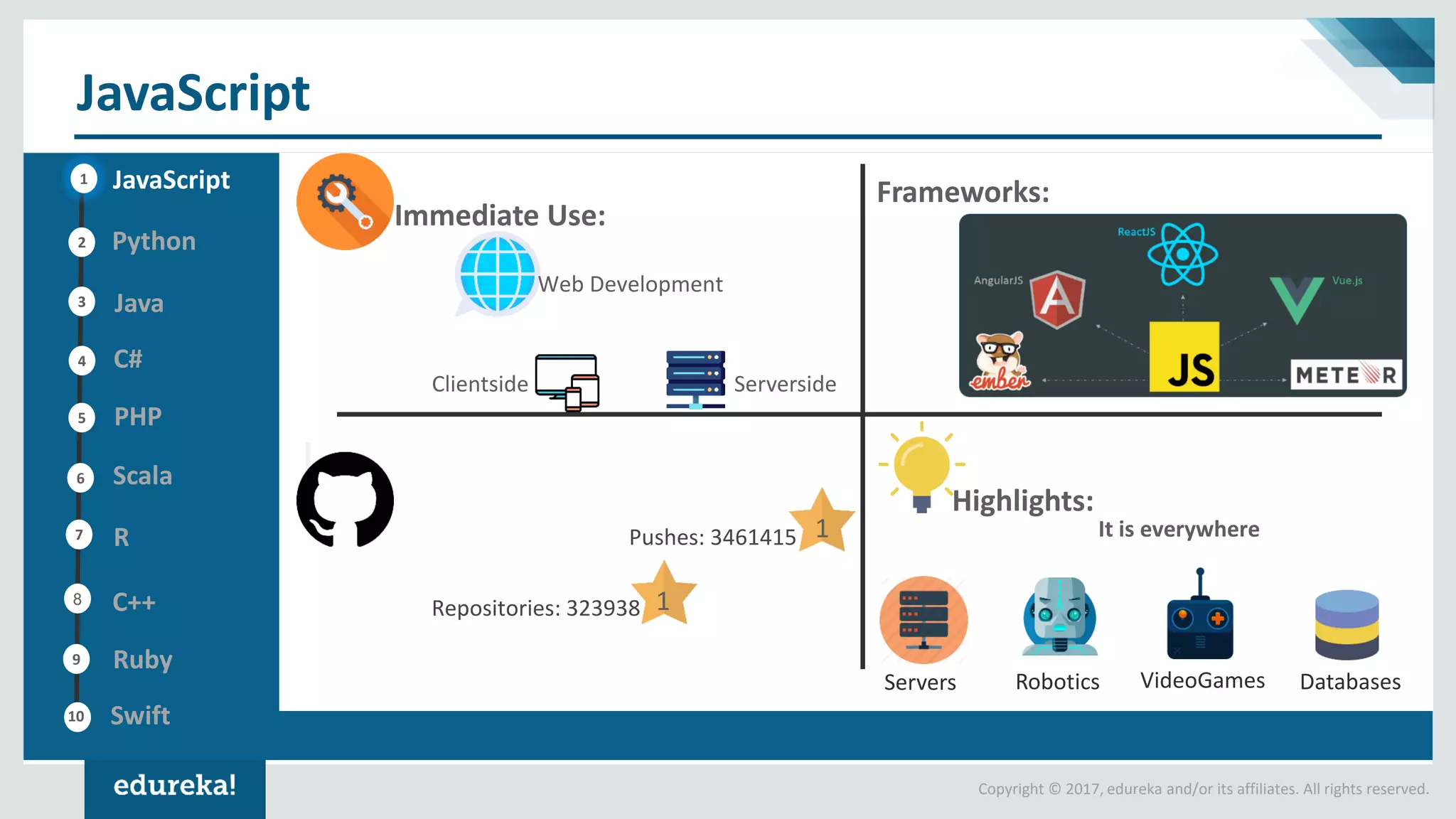The image size is (1456, 819).
Task: Click the edureka! logo button
Action: (175, 788)
